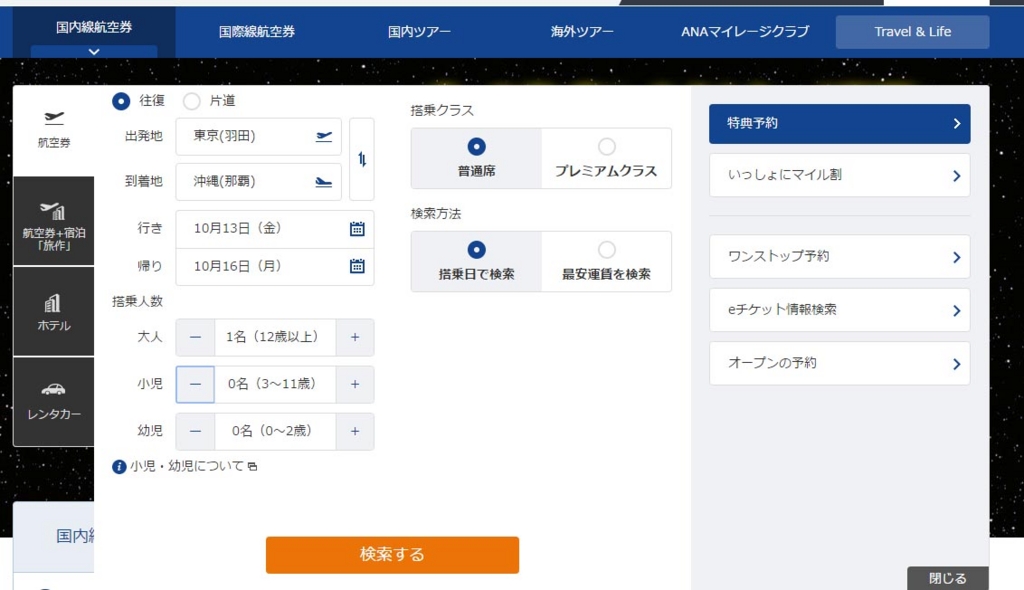
Task: Switch to the ANAマイレージクラブ tab
Action: coord(745,32)
